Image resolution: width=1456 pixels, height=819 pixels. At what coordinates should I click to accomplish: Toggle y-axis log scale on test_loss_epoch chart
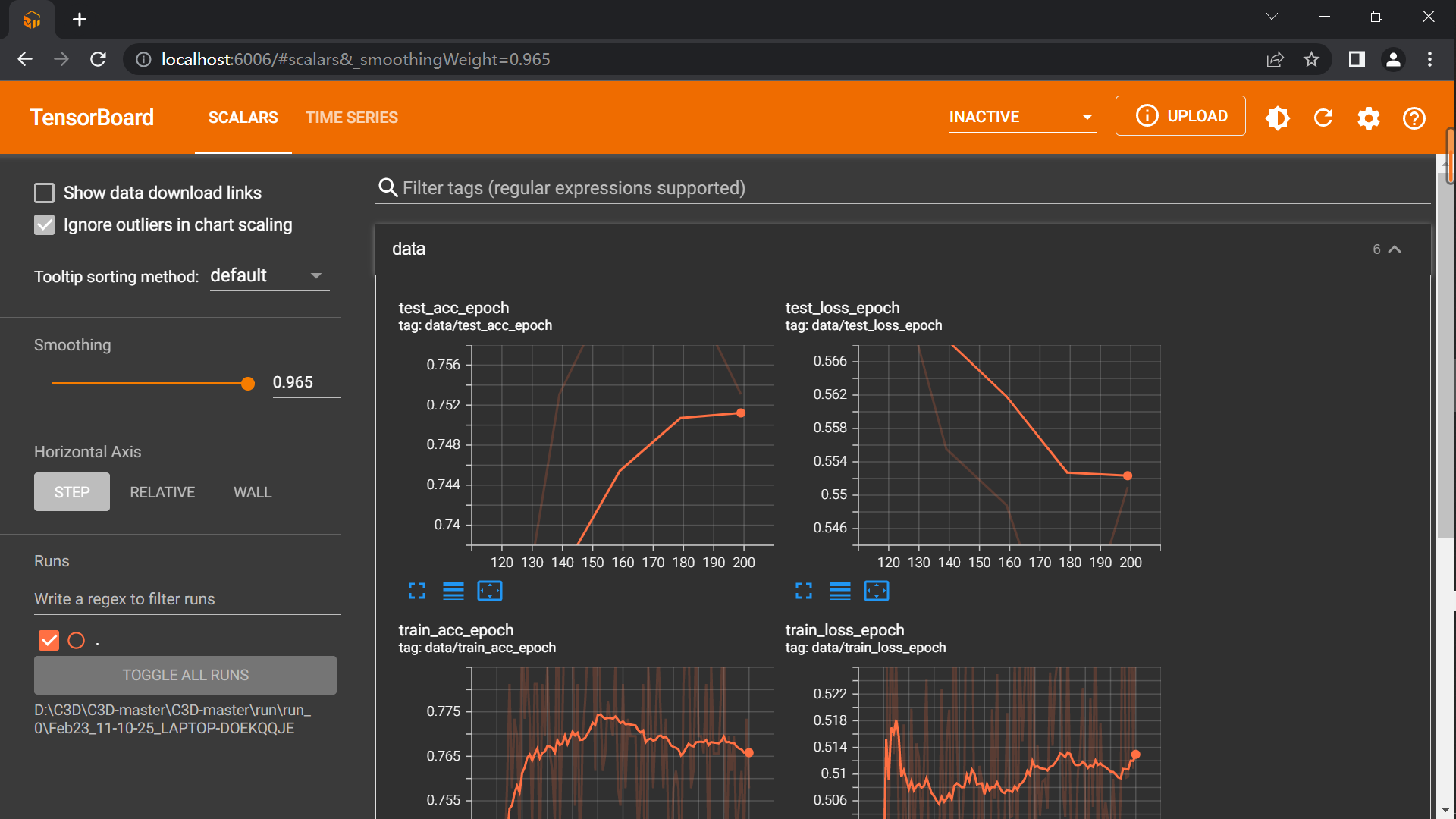[x=840, y=591]
